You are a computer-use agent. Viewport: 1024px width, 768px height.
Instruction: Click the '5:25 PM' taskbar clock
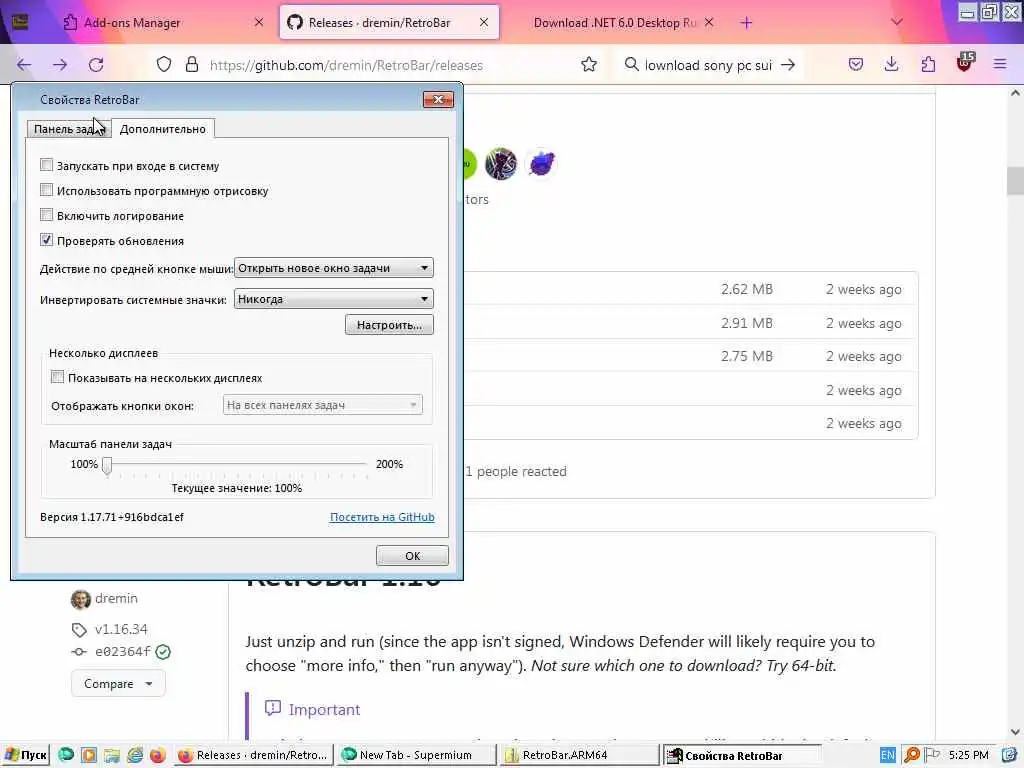point(968,756)
